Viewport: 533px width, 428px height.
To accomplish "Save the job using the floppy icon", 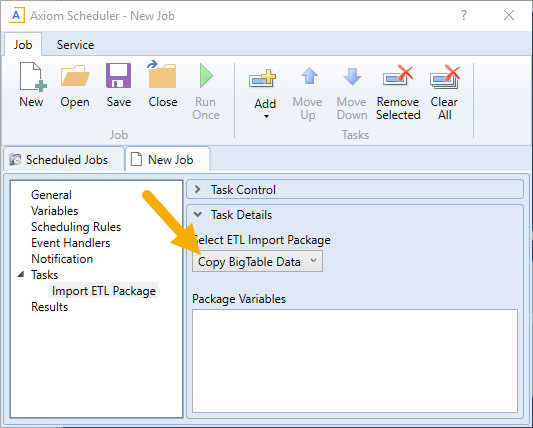I will click(118, 75).
